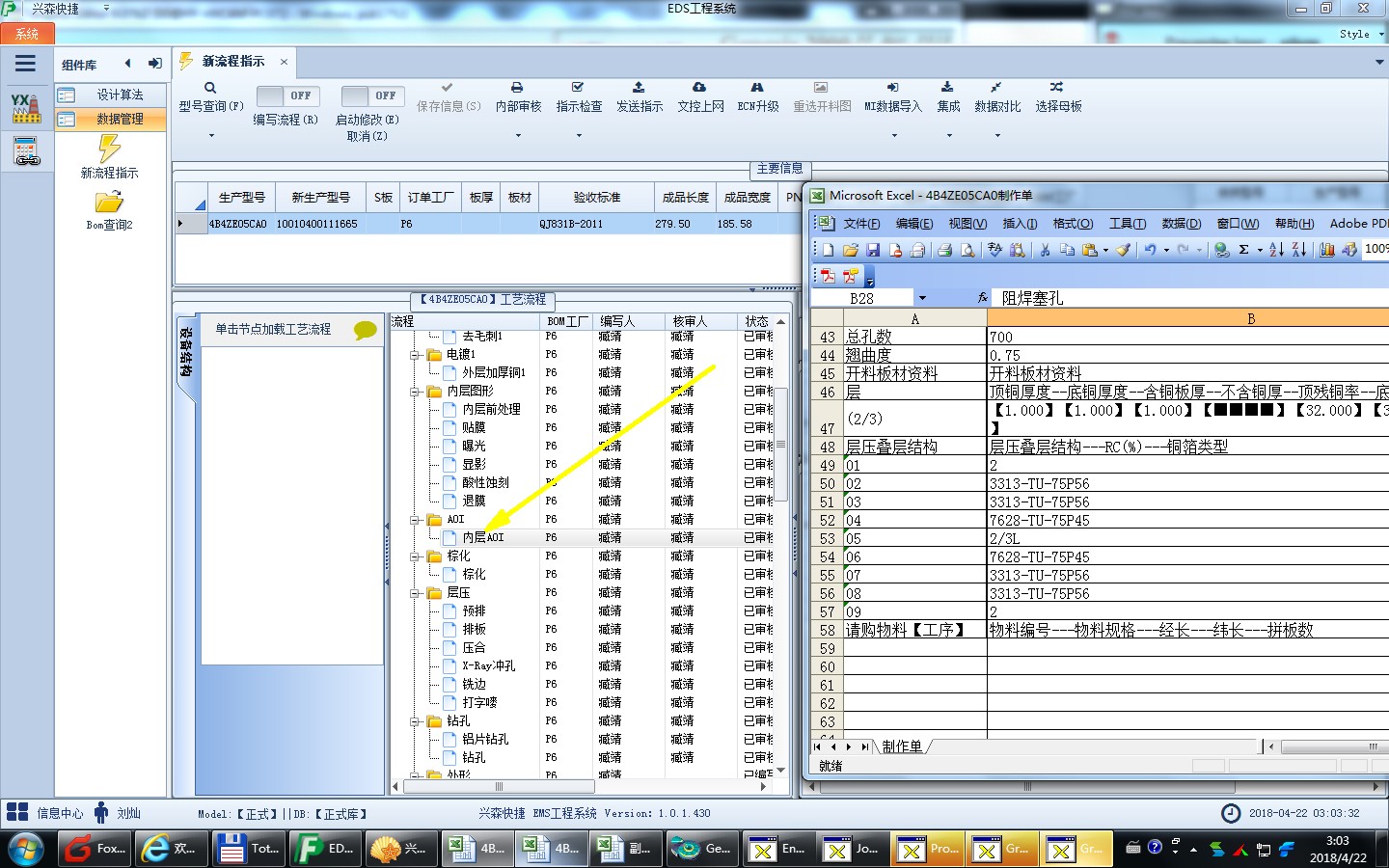Screen dimensions: 1389x868
Task: Open the Excel Name Box dropdown arrow
Action: click(x=922, y=298)
